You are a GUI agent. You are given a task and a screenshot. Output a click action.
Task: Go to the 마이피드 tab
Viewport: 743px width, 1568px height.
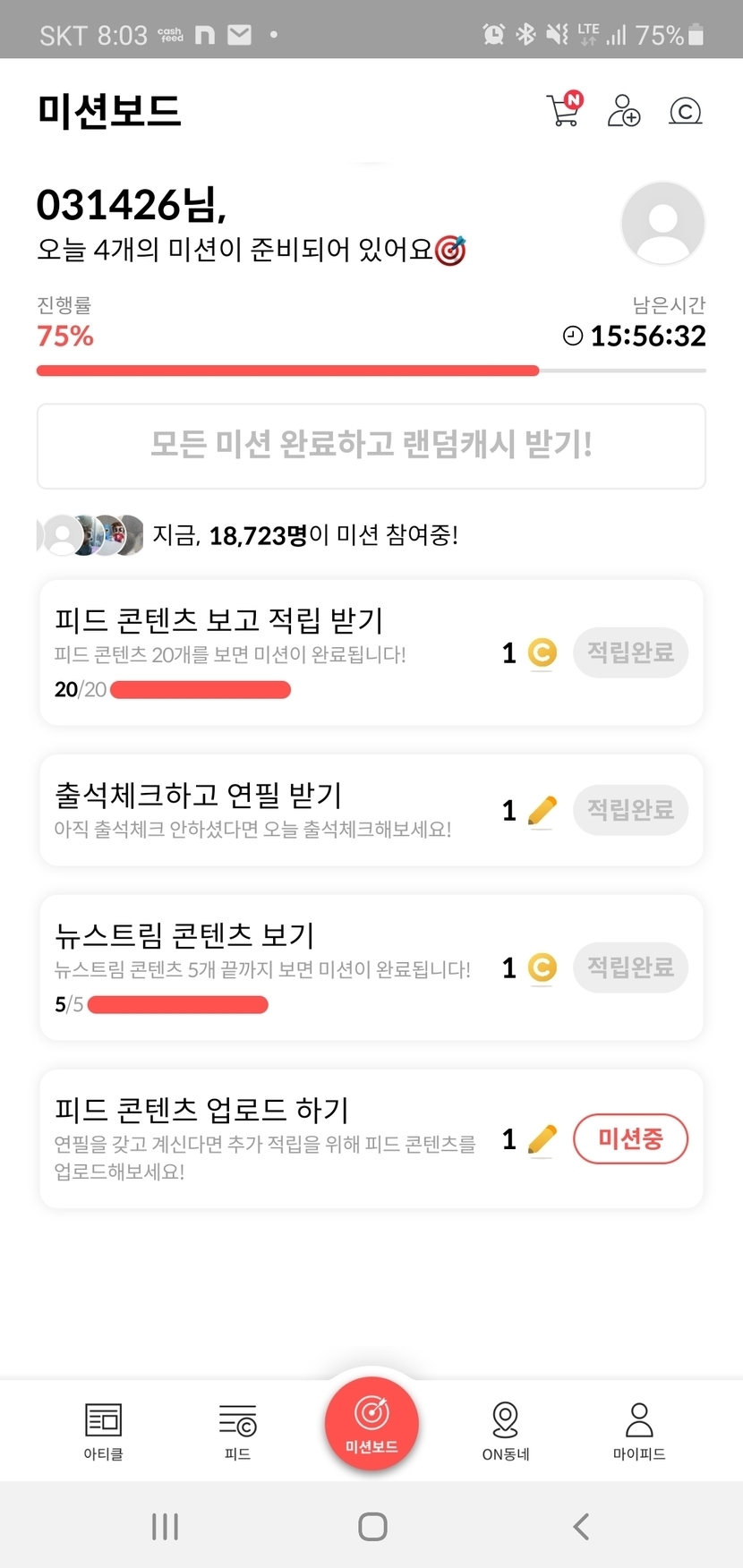tap(639, 1430)
